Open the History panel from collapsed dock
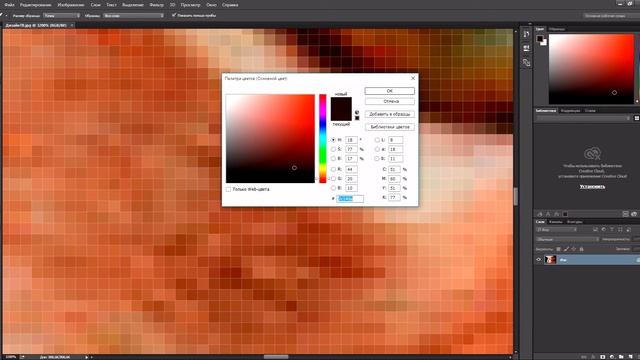640x360 pixels. click(527, 34)
